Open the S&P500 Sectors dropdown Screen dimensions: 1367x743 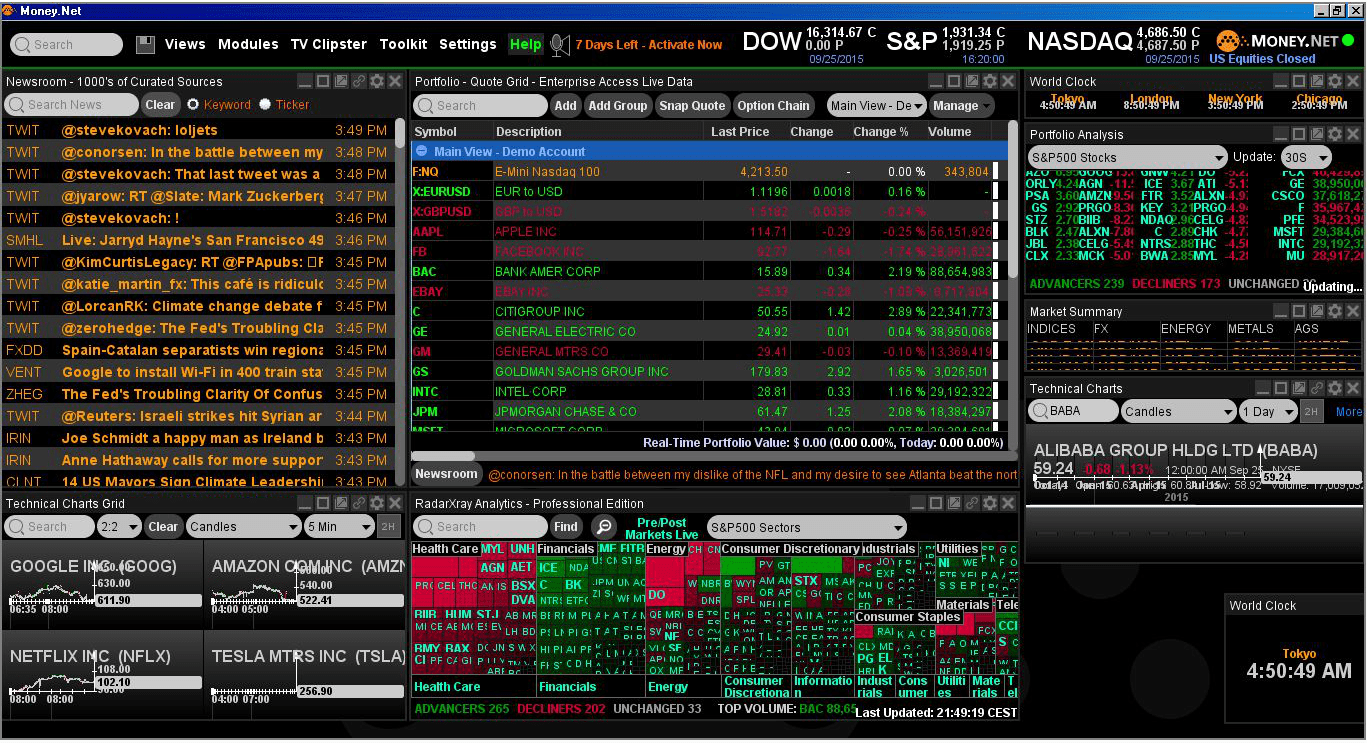click(805, 527)
